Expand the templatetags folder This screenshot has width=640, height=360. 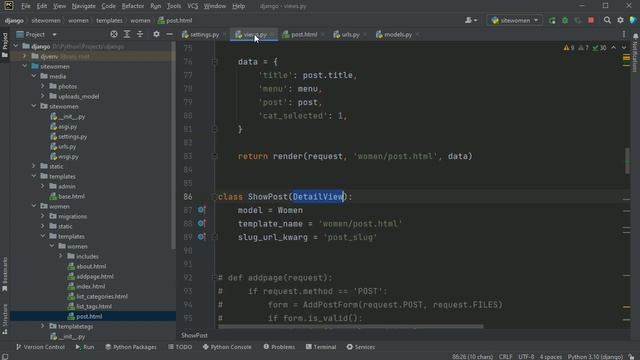[x=43, y=326]
